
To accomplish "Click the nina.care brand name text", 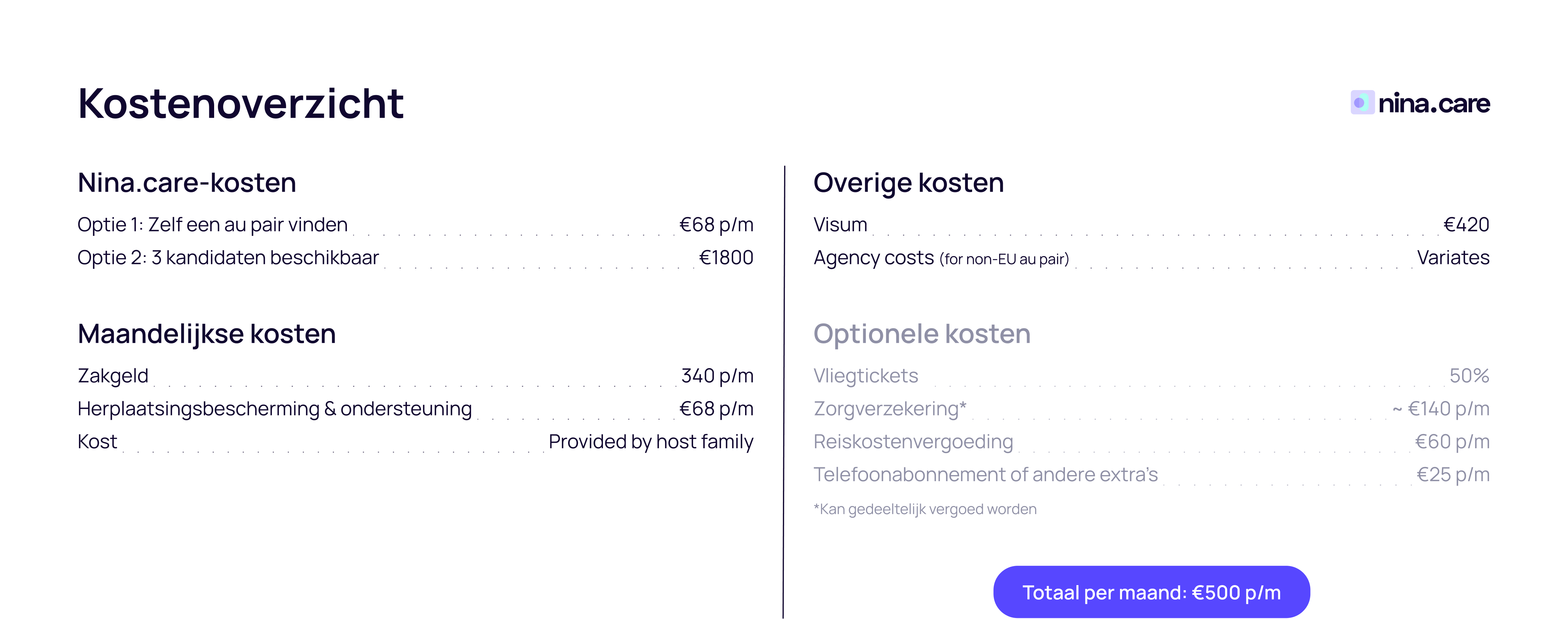I will point(1433,103).
